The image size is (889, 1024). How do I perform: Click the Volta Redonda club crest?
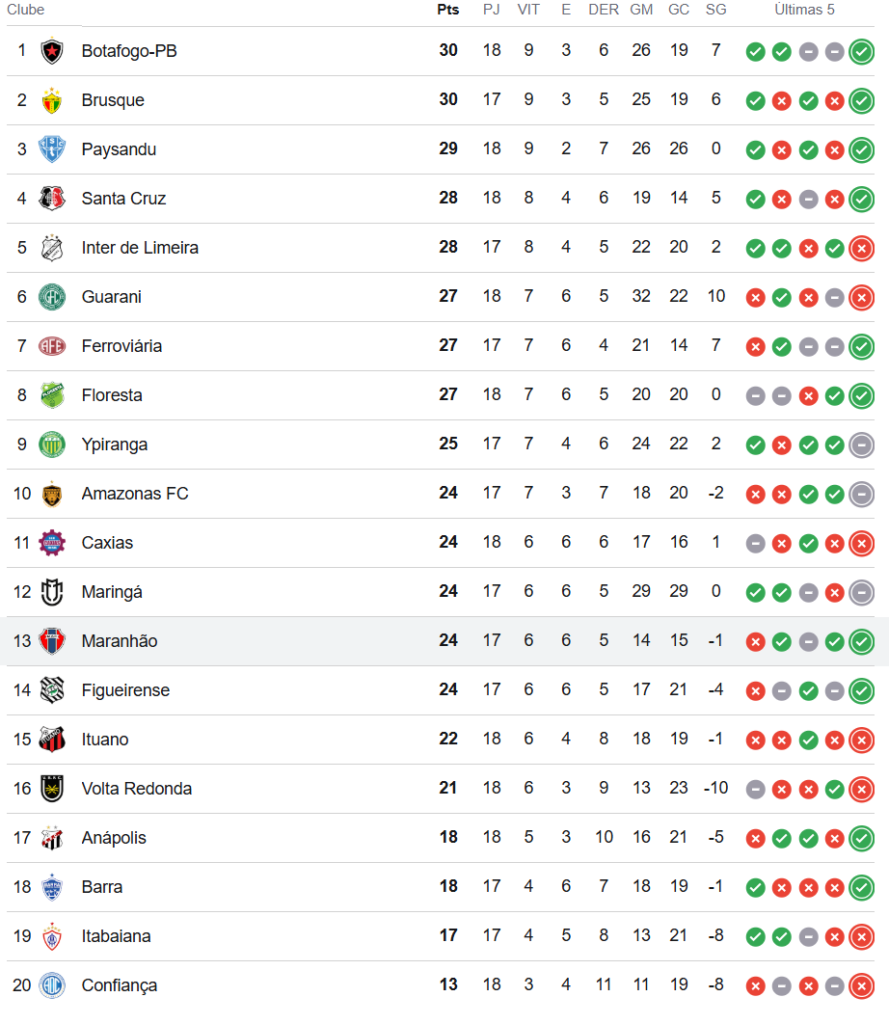point(52,788)
